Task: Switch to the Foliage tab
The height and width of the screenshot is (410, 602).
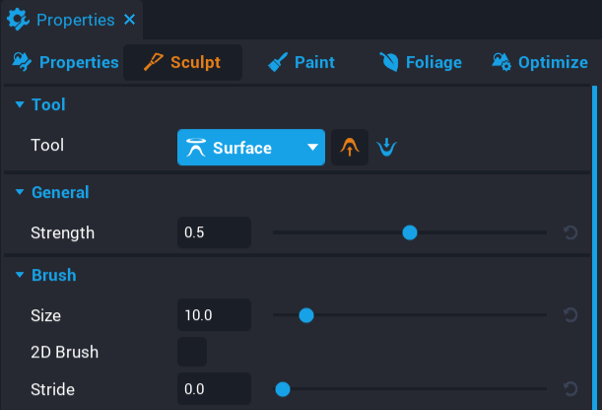Action: click(420, 62)
